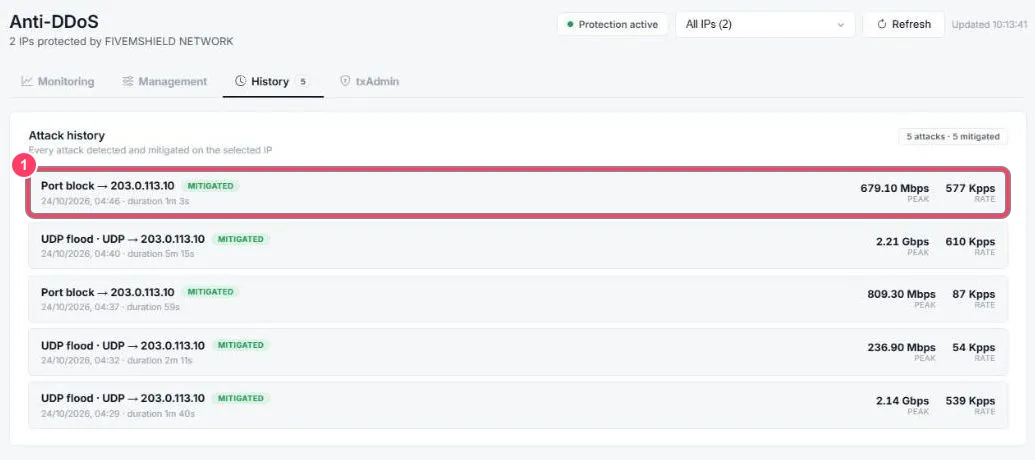Click the 610 Kpps rate value
Viewport: 1035px width, 460px height.
tap(970, 242)
